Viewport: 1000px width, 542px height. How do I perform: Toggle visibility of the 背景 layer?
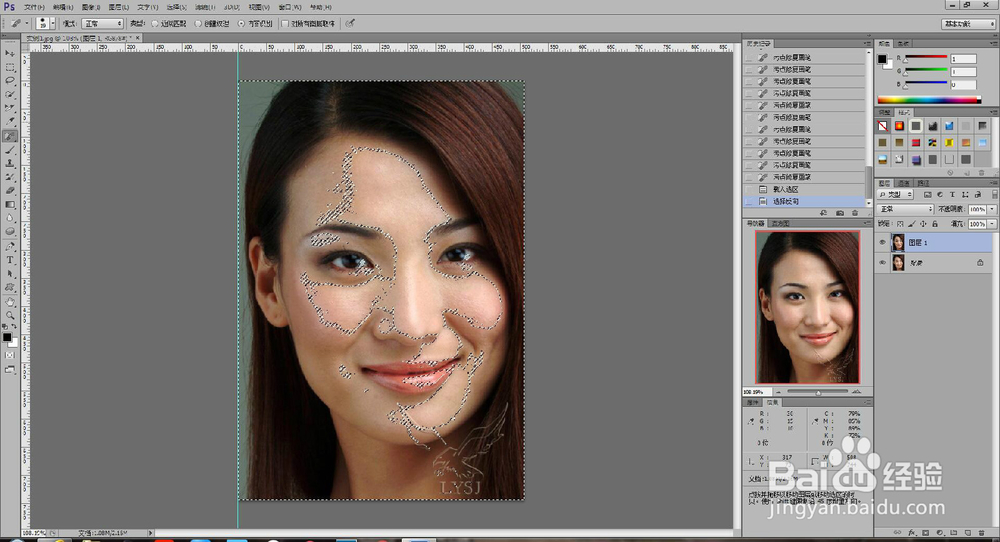coord(883,263)
